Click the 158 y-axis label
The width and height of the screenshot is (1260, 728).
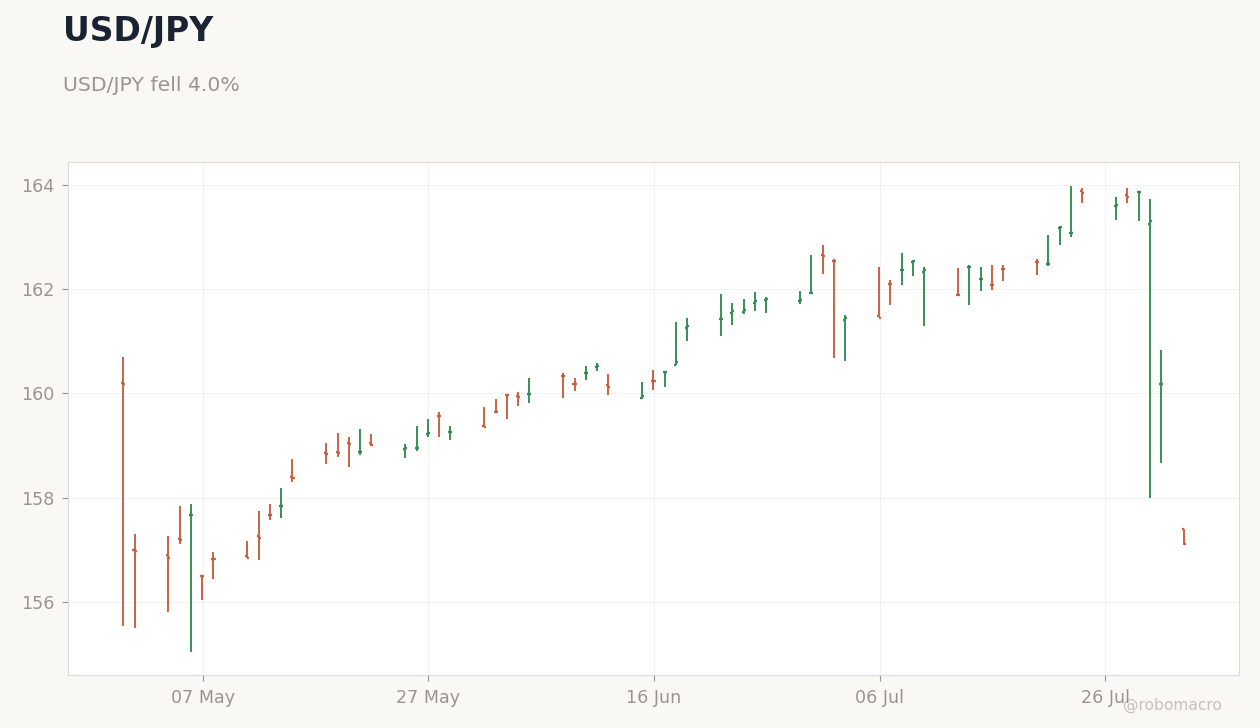click(x=38, y=498)
